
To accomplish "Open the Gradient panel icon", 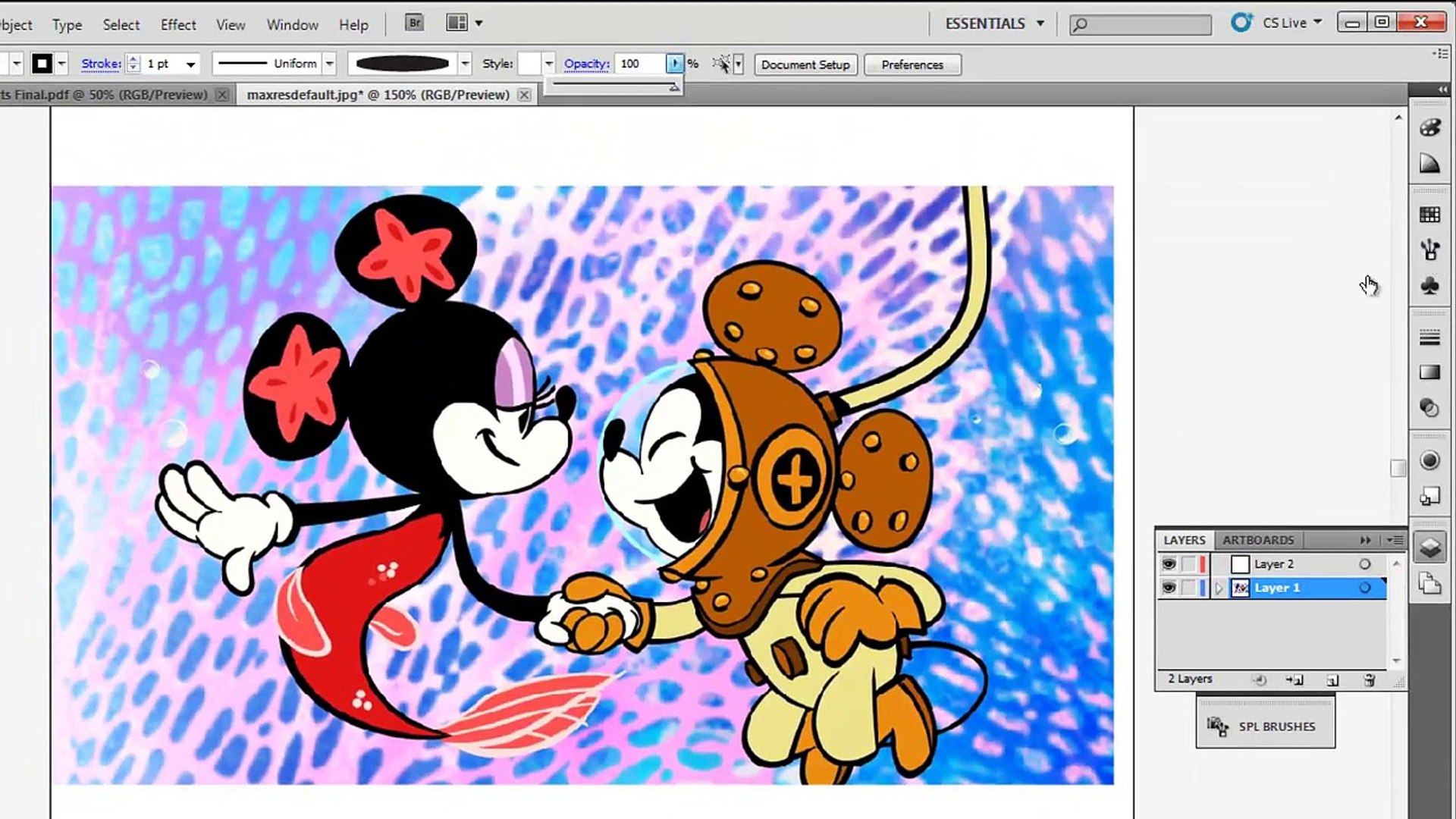I will [x=1429, y=372].
